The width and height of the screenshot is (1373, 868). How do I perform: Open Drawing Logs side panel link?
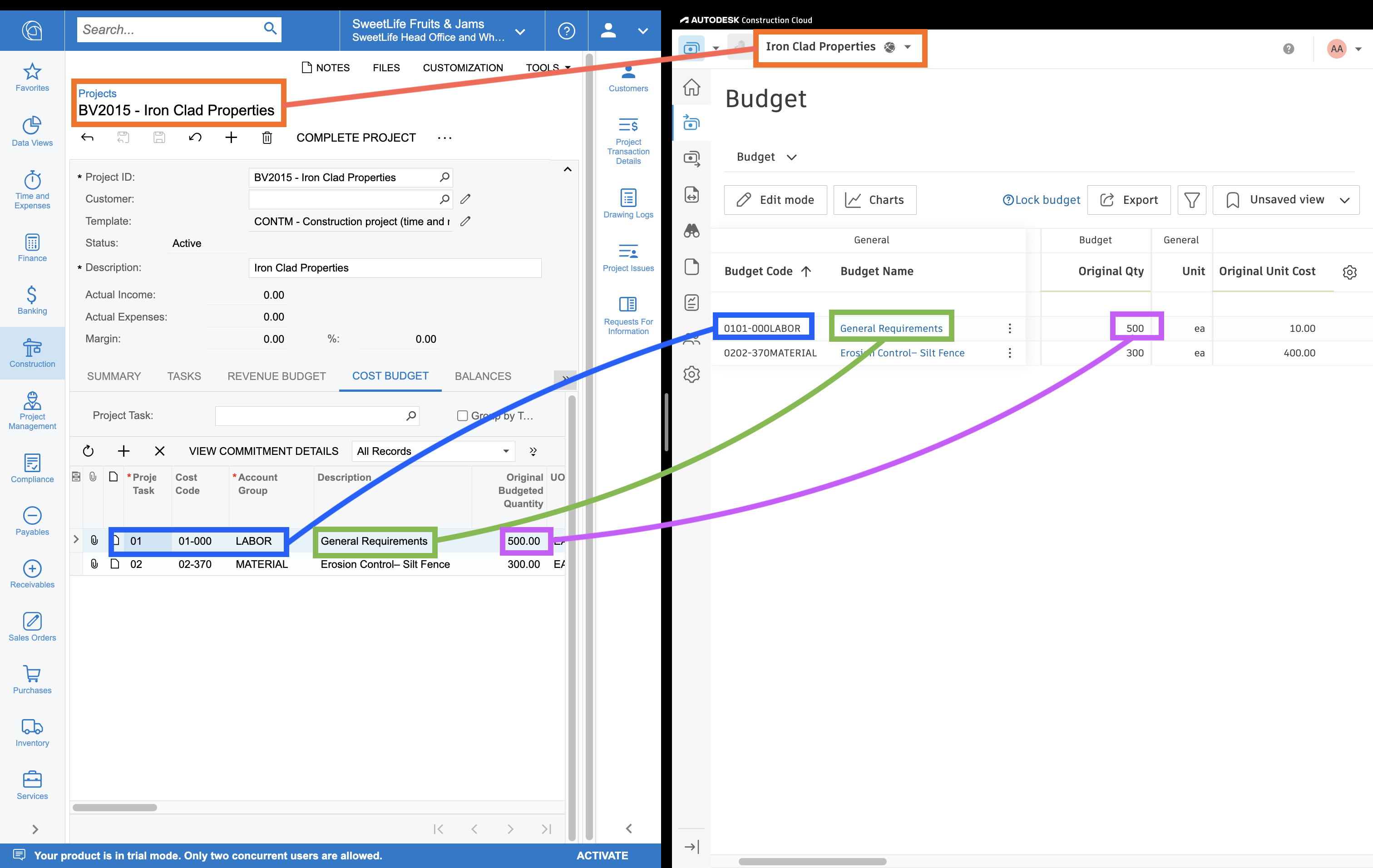coord(628,203)
